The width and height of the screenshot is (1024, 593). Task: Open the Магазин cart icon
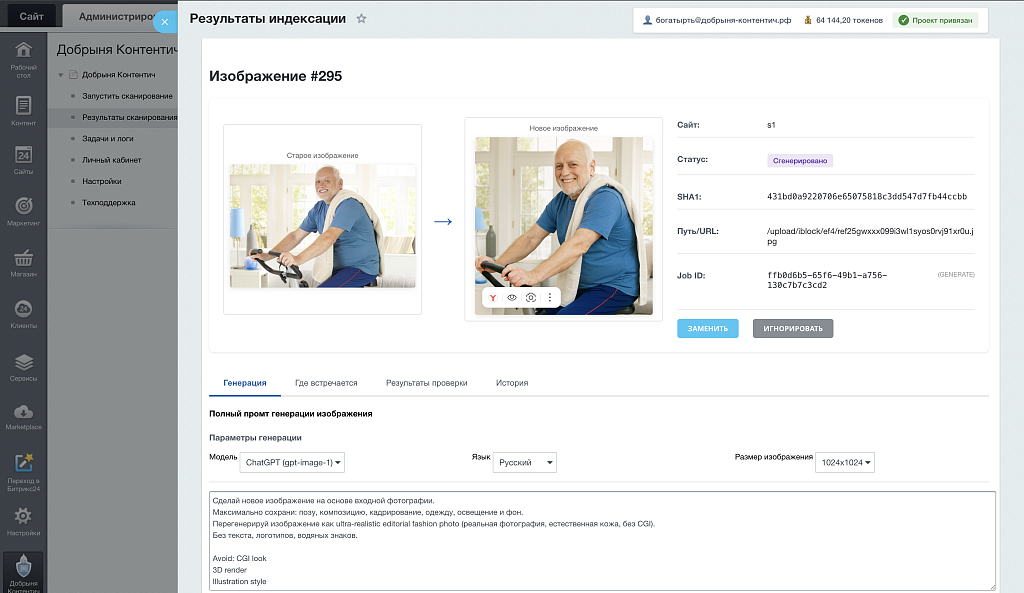click(x=24, y=260)
